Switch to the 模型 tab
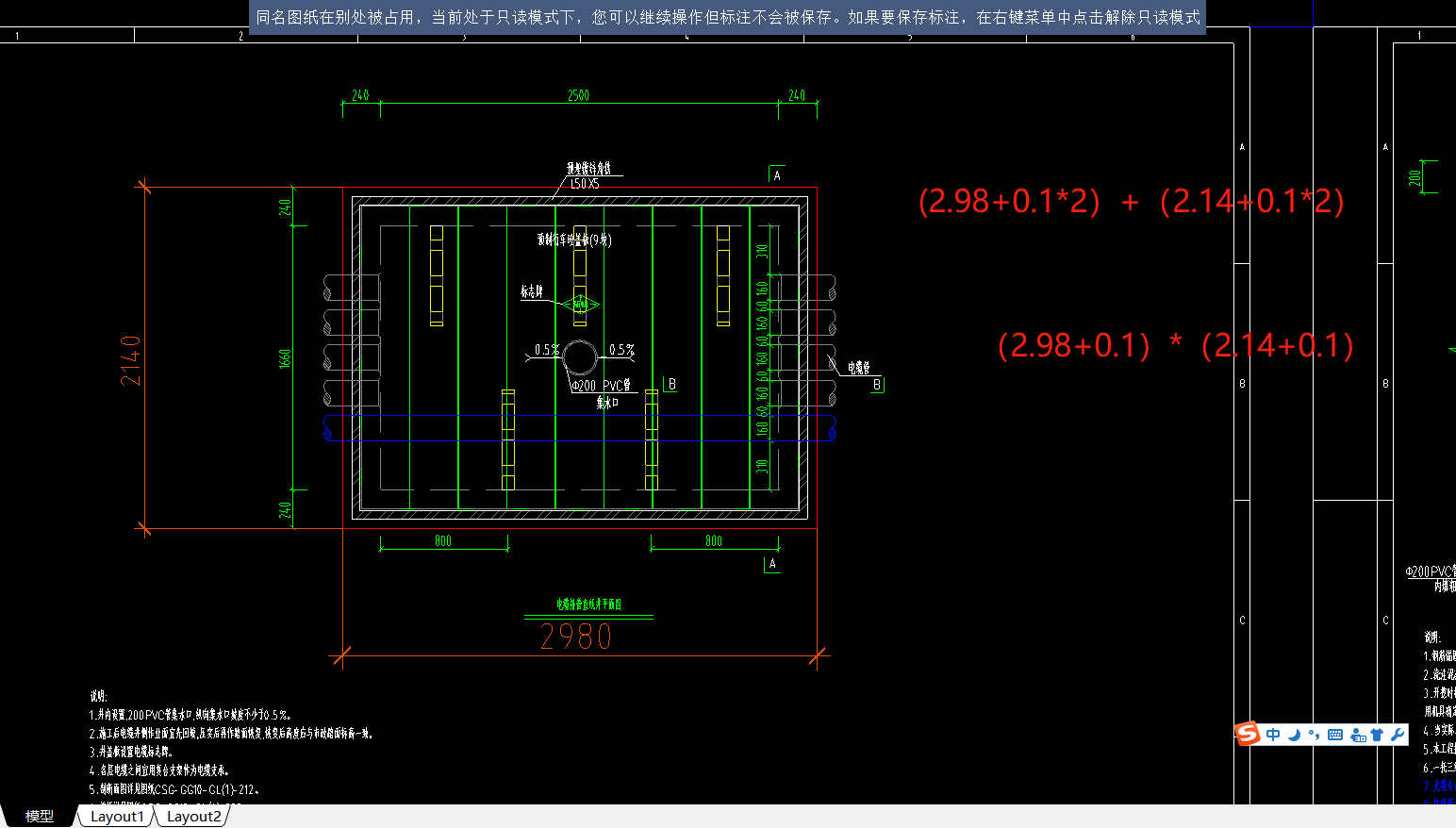 pyautogui.click(x=39, y=816)
